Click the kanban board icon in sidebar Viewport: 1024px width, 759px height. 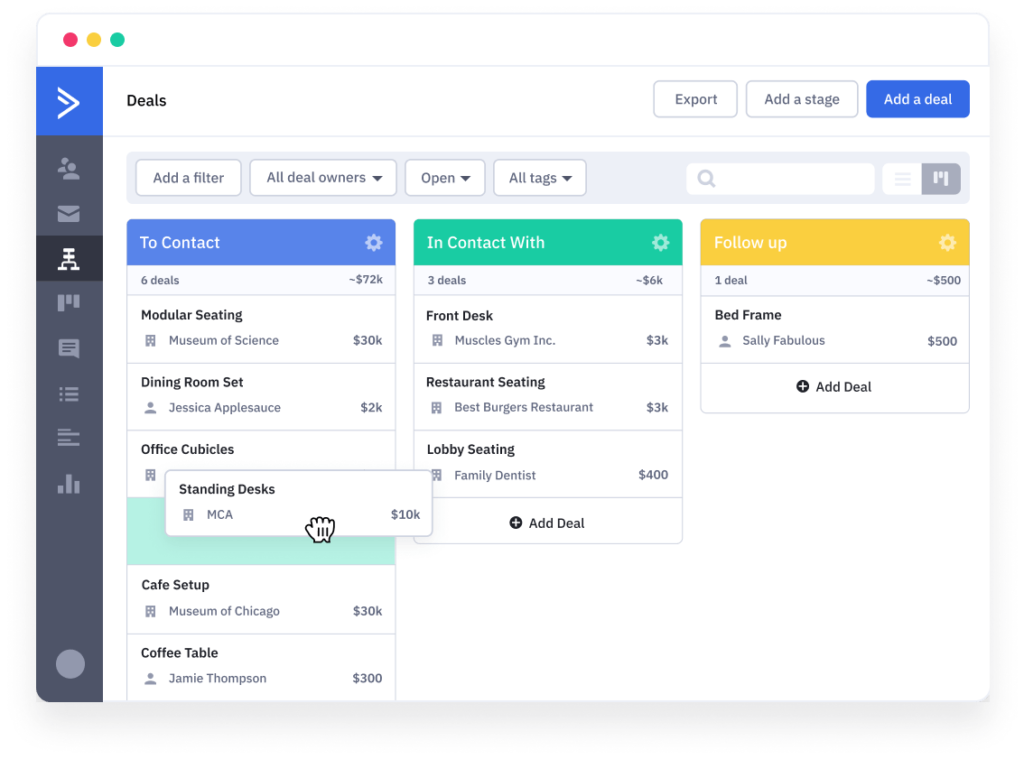(69, 302)
